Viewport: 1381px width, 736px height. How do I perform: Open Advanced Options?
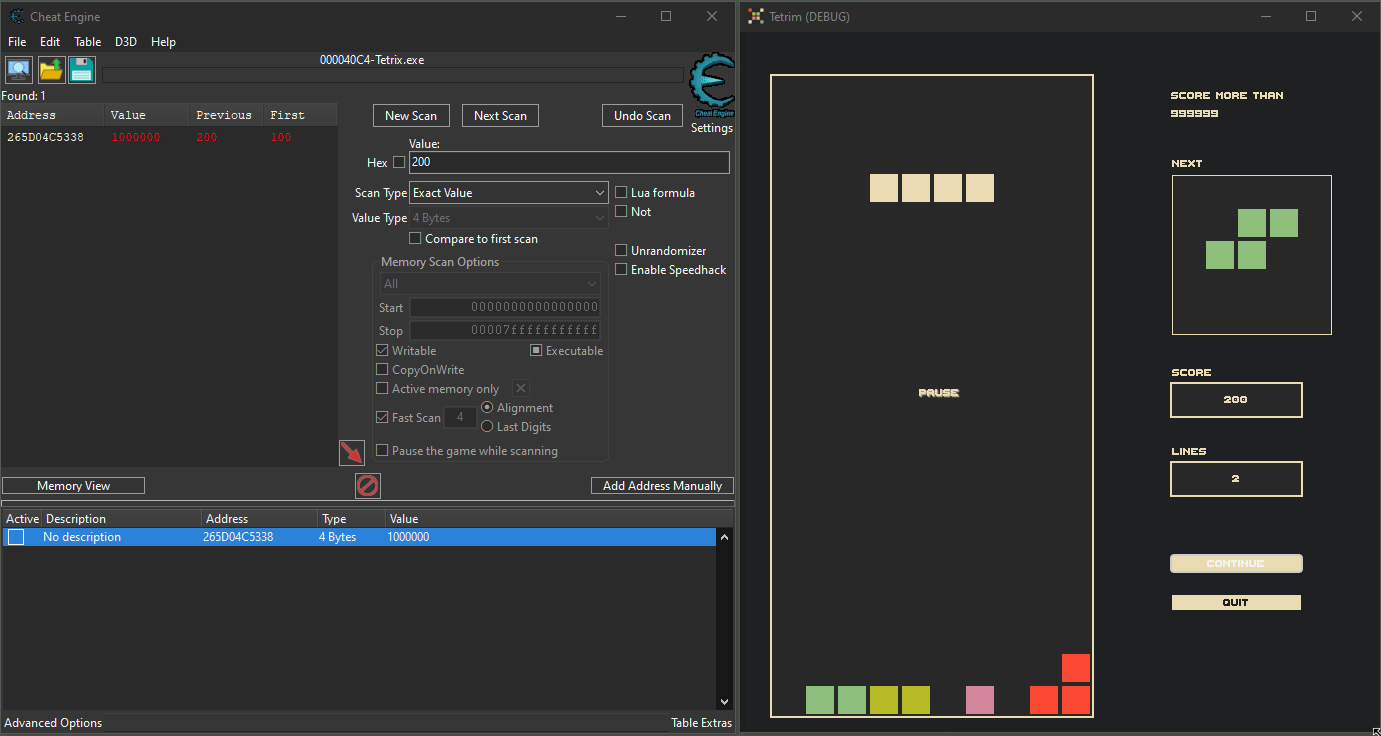tap(53, 723)
